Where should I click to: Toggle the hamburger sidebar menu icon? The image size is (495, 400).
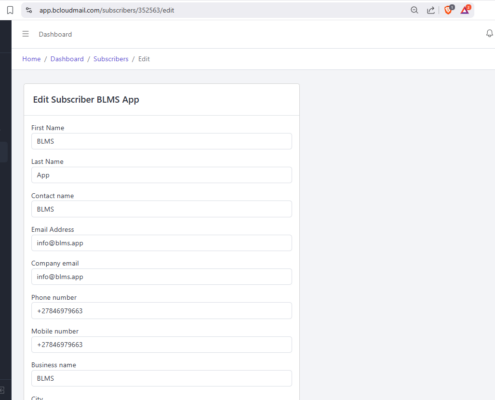pyautogui.click(x=26, y=34)
